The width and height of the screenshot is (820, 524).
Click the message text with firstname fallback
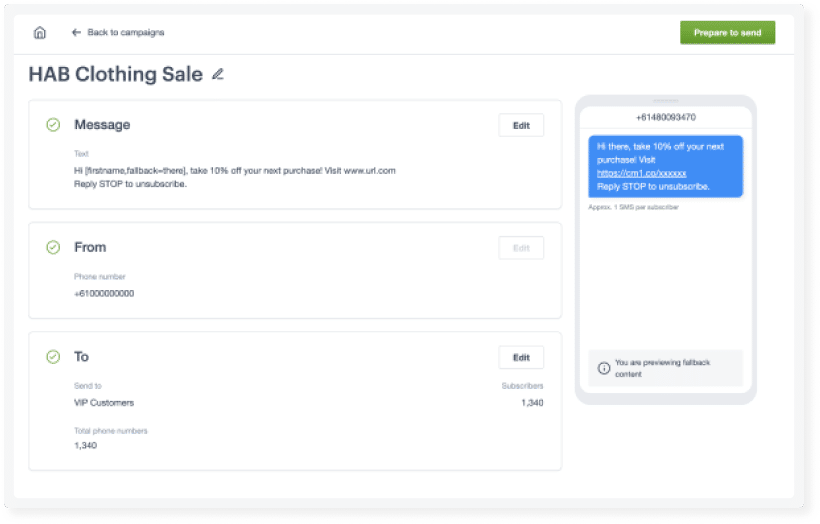(x=234, y=171)
